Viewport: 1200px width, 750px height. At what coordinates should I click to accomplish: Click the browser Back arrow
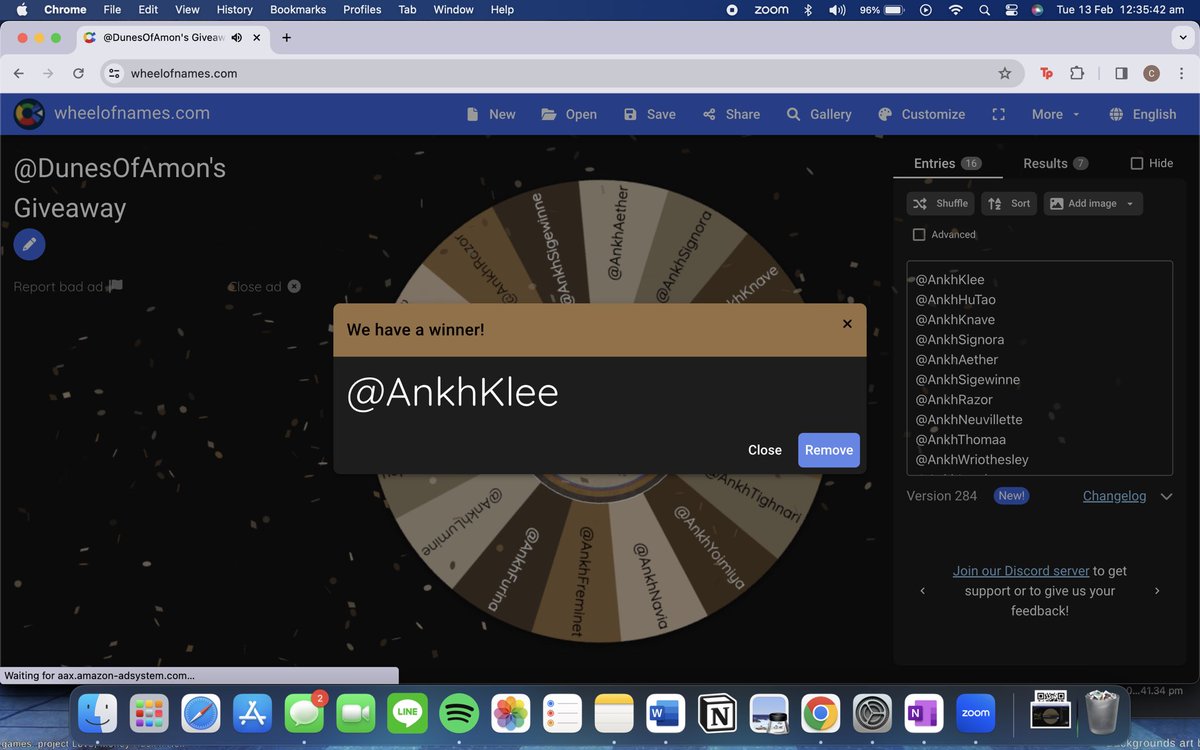[x=18, y=73]
